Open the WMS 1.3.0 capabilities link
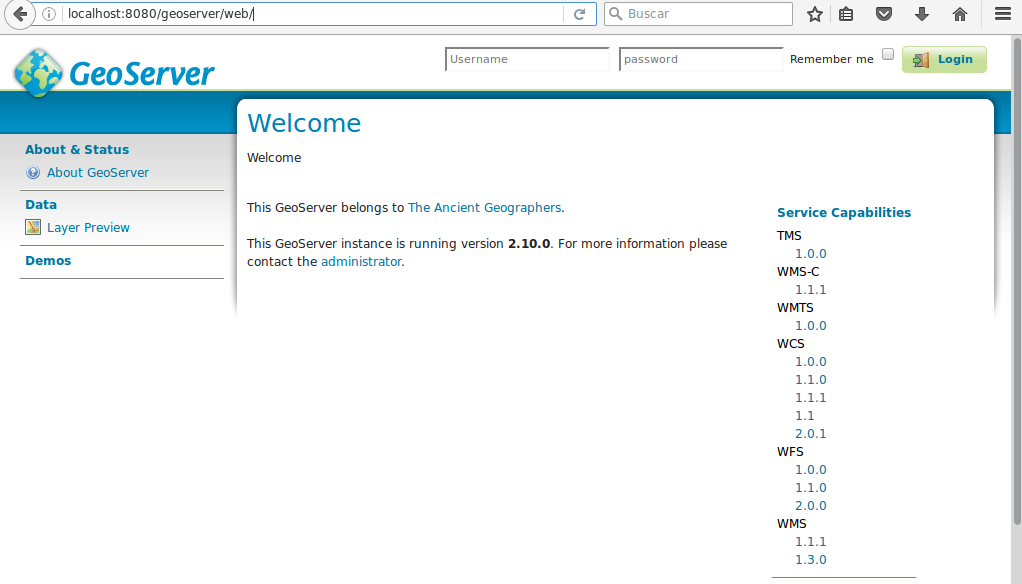The height and width of the screenshot is (584, 1022). [810, 559]
